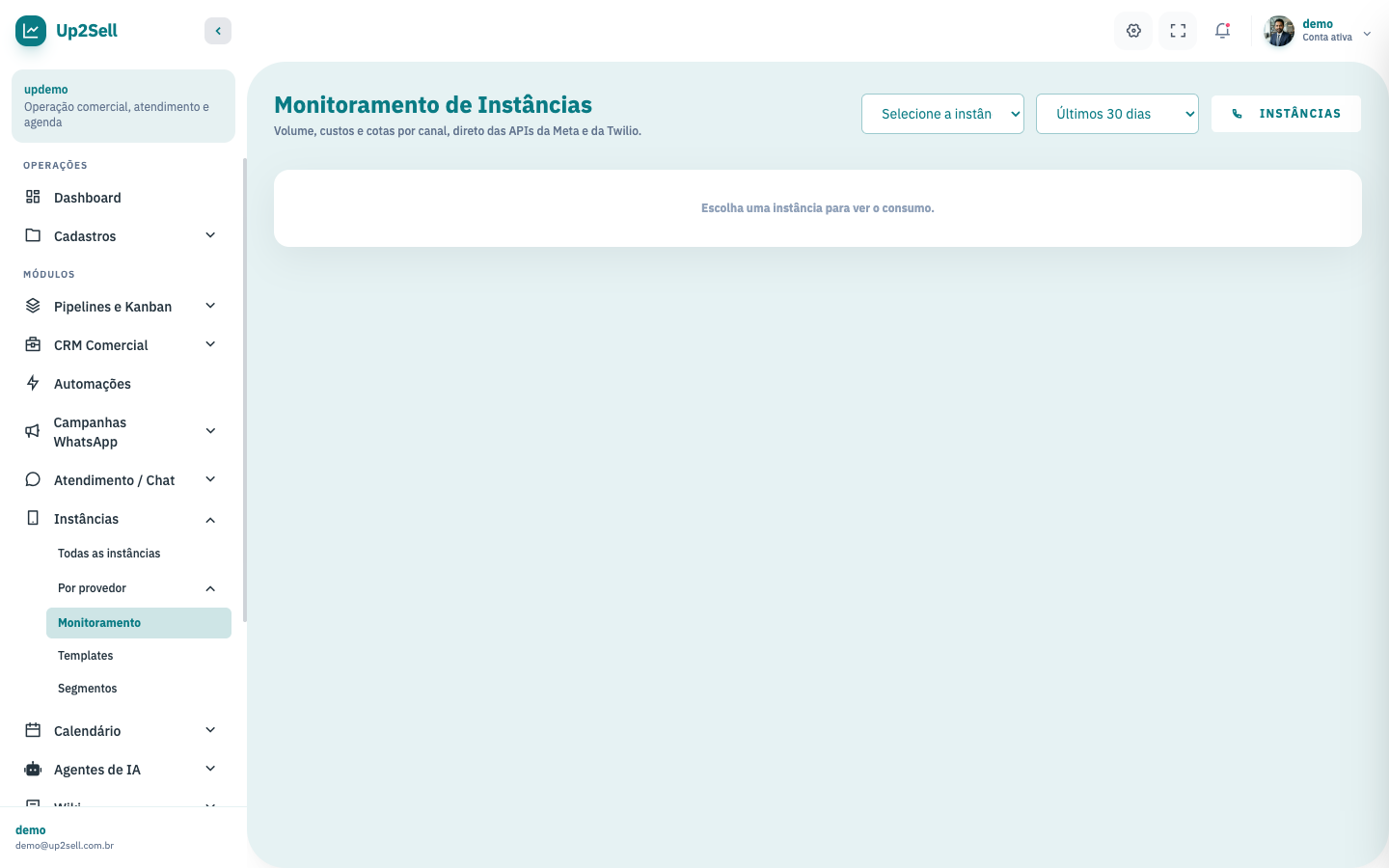Open the demo account dropdown arrow
Image resolution: width=1389 pixels, height=868 pixels.
1367,34
